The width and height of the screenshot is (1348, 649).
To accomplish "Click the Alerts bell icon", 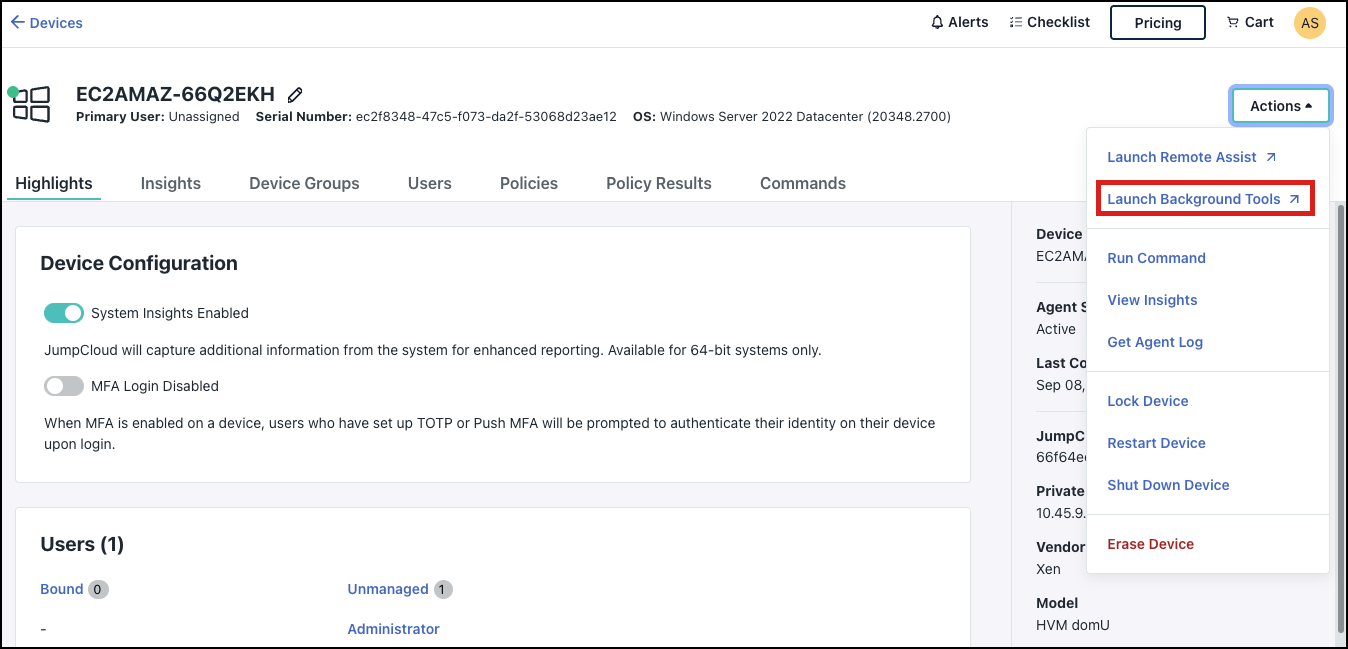I will (x=935, y=21).
